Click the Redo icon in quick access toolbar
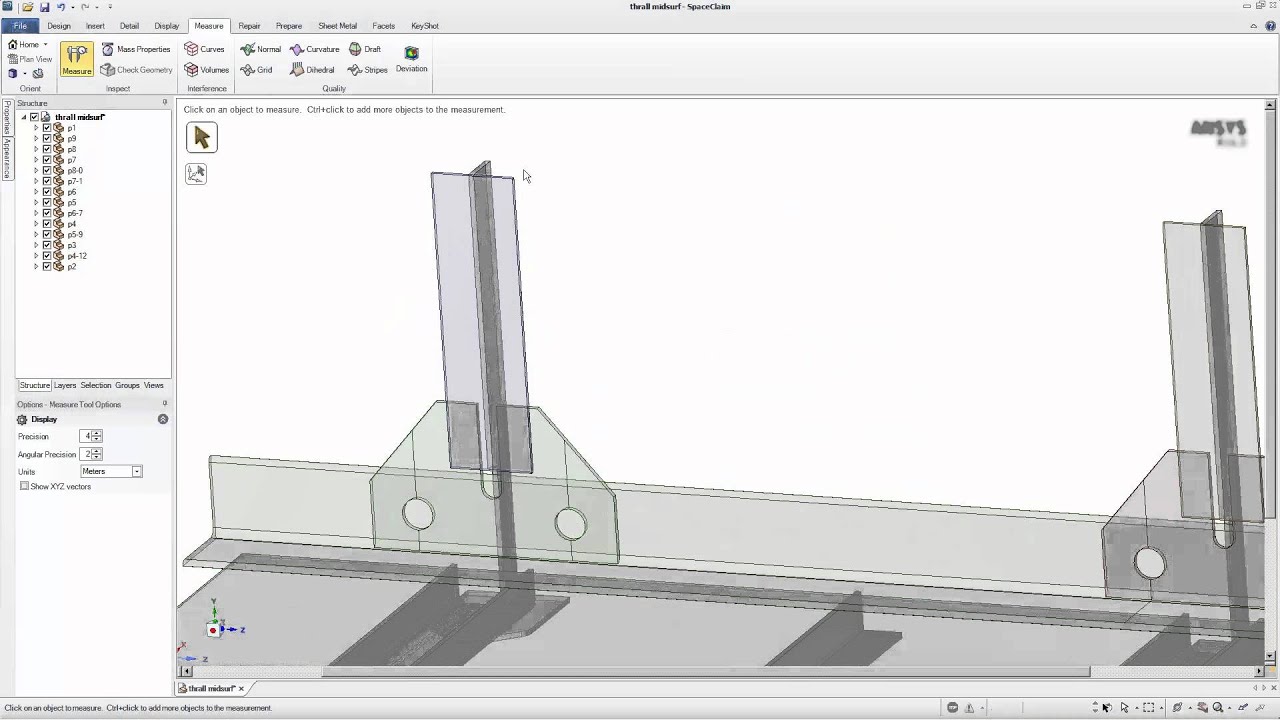Image resolution: width=1280 pixels, height=720 pixels. click(86, 7)
